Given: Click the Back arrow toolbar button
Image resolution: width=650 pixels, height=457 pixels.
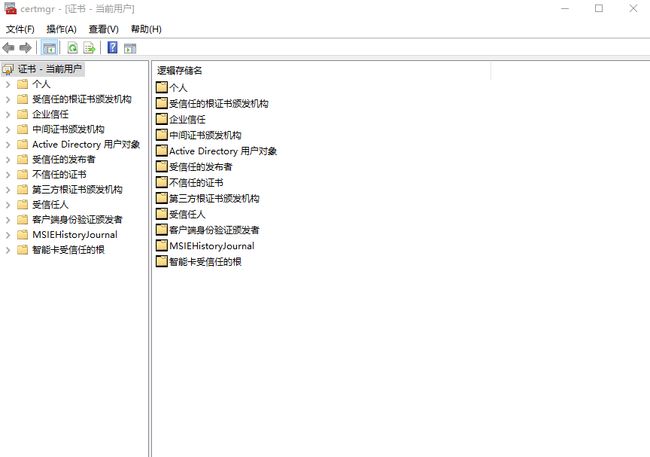Looking at the screenshot, I should point(8,48).
